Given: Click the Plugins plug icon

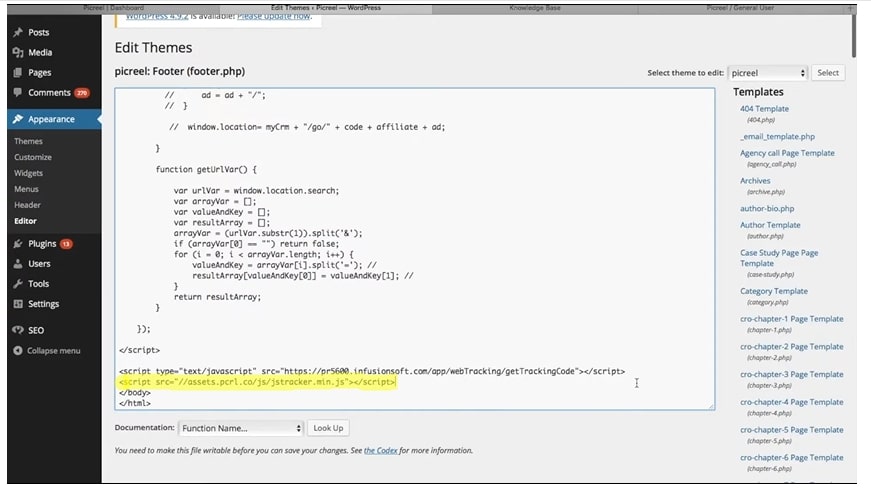Looking at the screenshot, I should 18,243.
